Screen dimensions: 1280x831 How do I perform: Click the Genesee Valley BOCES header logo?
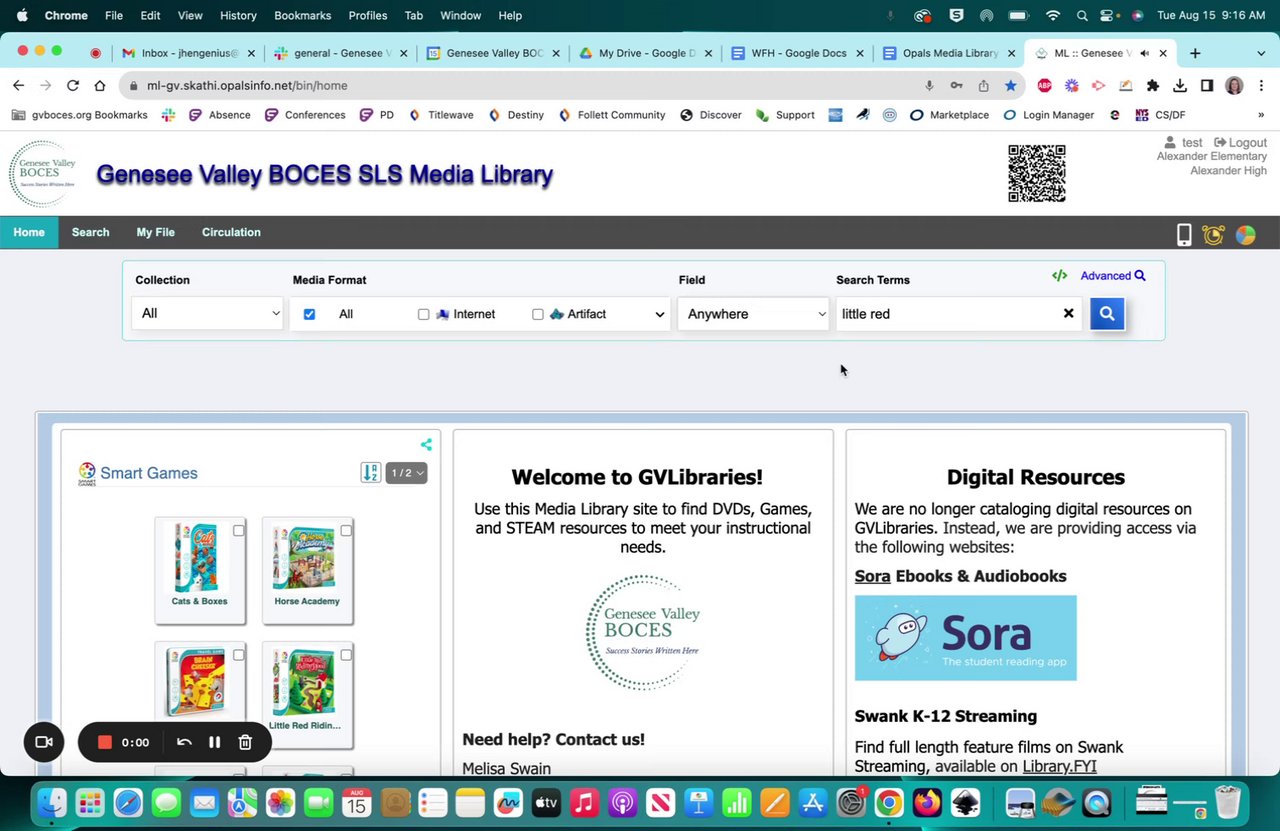(41, 174)
